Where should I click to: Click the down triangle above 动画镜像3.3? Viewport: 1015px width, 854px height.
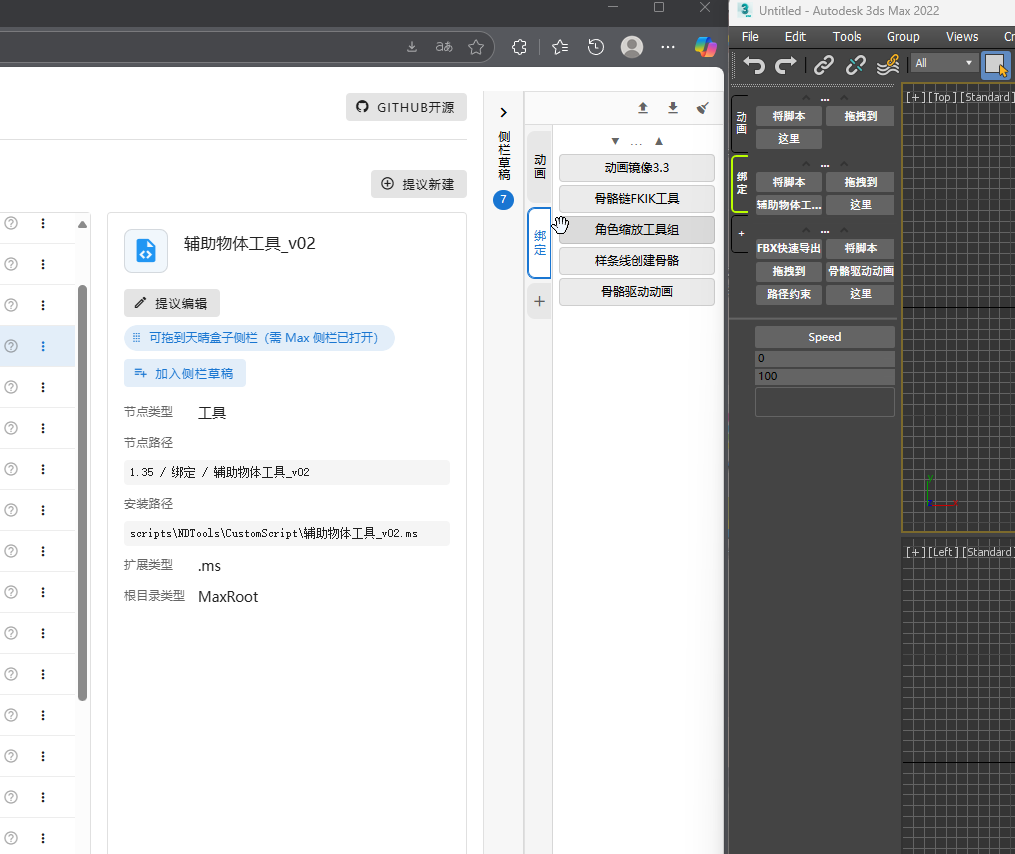pyautogui.click(x=615, y=141)
